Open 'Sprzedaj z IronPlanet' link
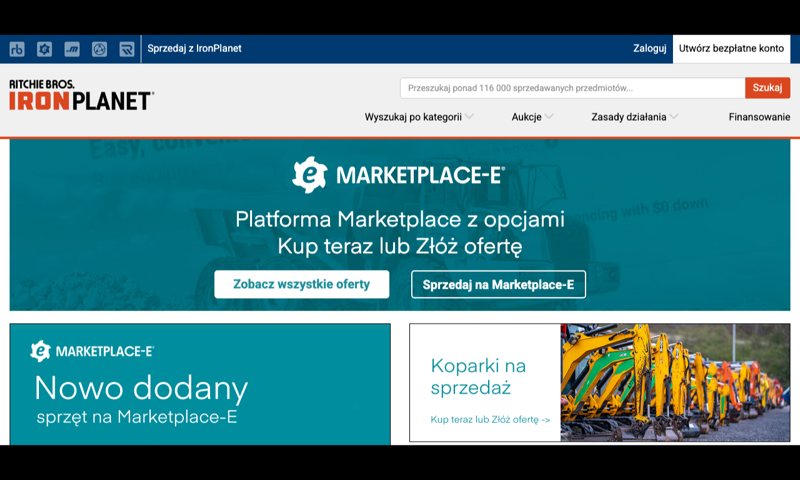Viewport: 800px width, 480px height. pyautogui.click(x=194, y=48)
